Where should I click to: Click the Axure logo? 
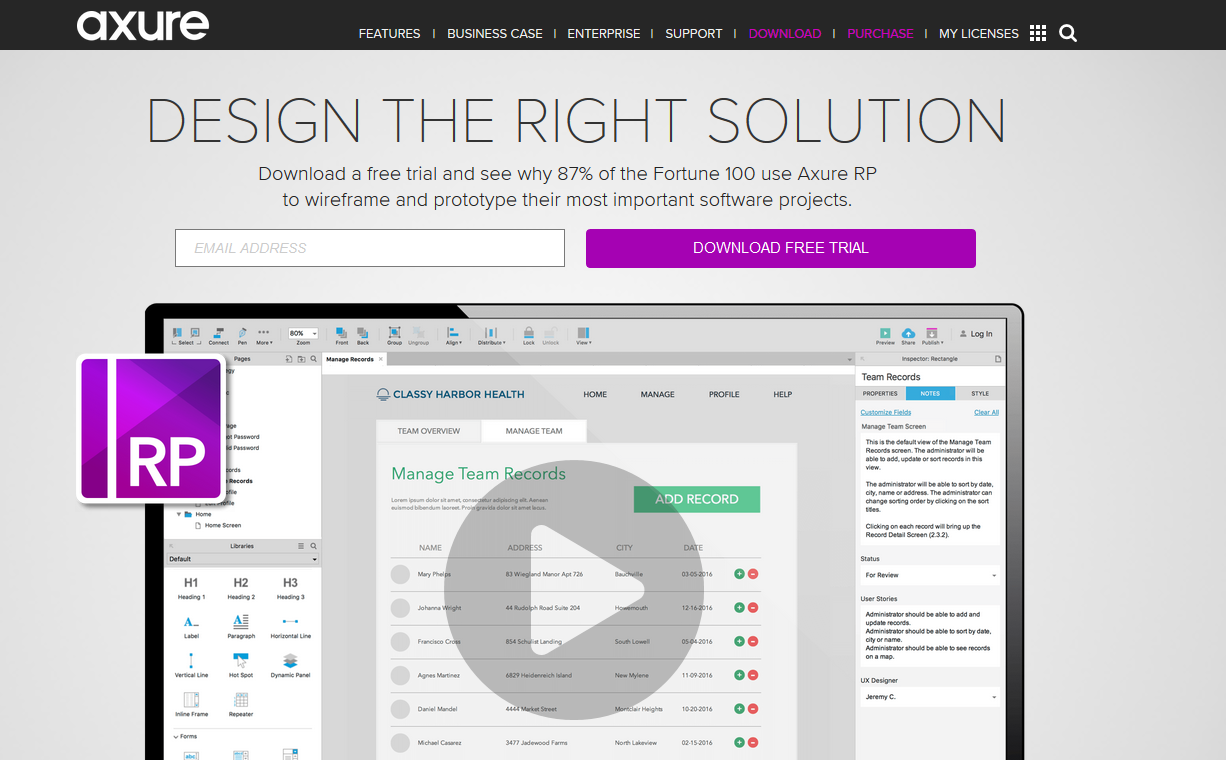[143, 25]
